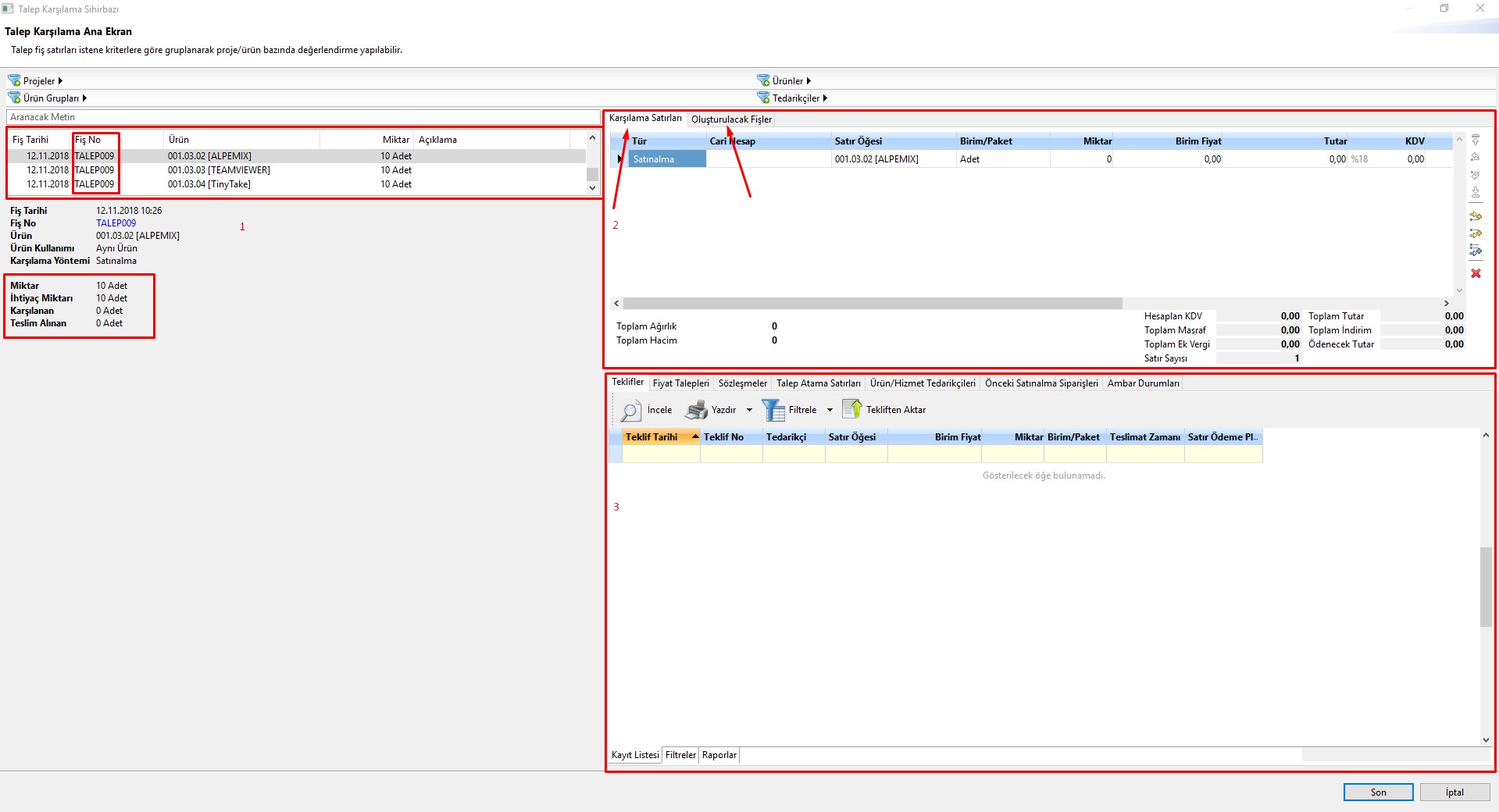Screen dimensions: 1499x812
Task: Click the İncele magnifier icon
Action: 630,410
